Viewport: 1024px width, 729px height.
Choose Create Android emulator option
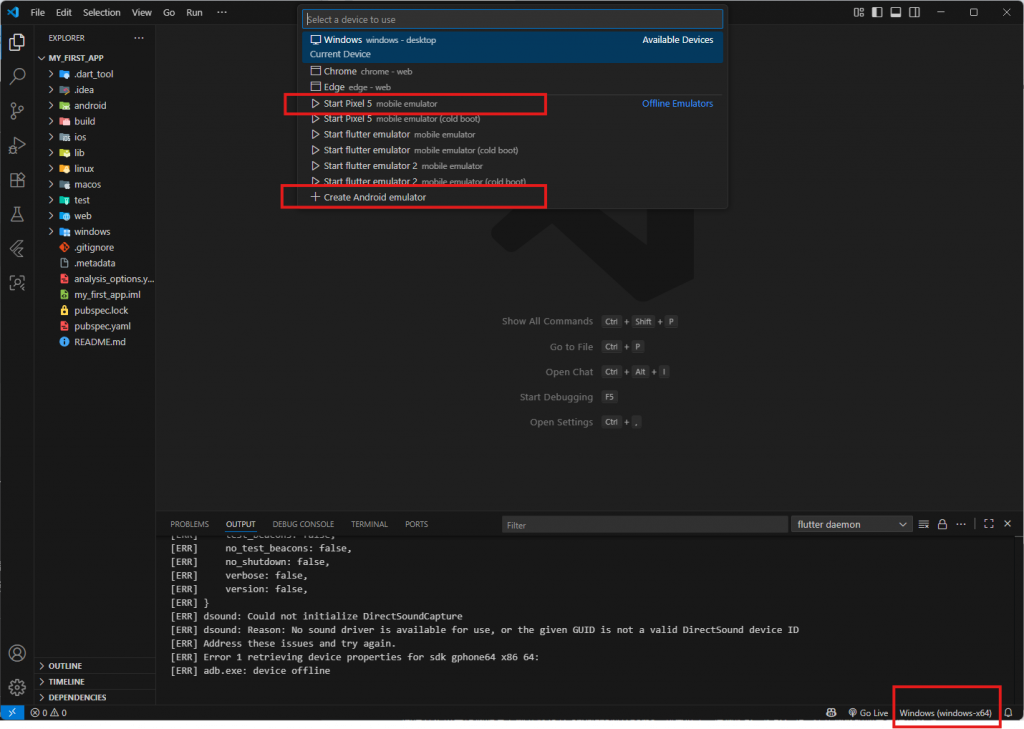[x=513, y=197]
